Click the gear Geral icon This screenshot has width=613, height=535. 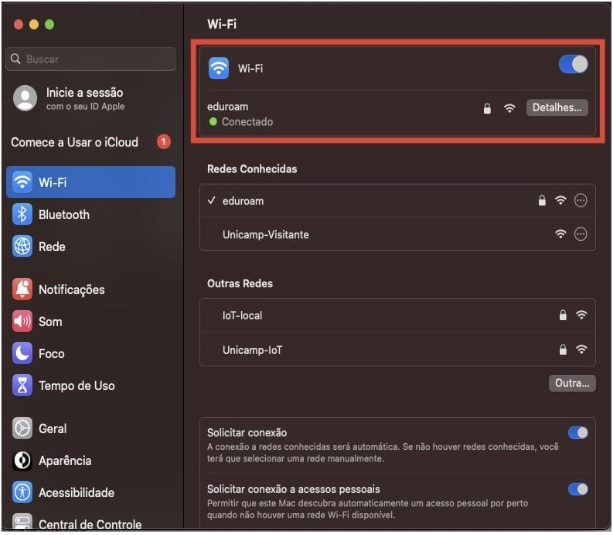click(22, 429)
